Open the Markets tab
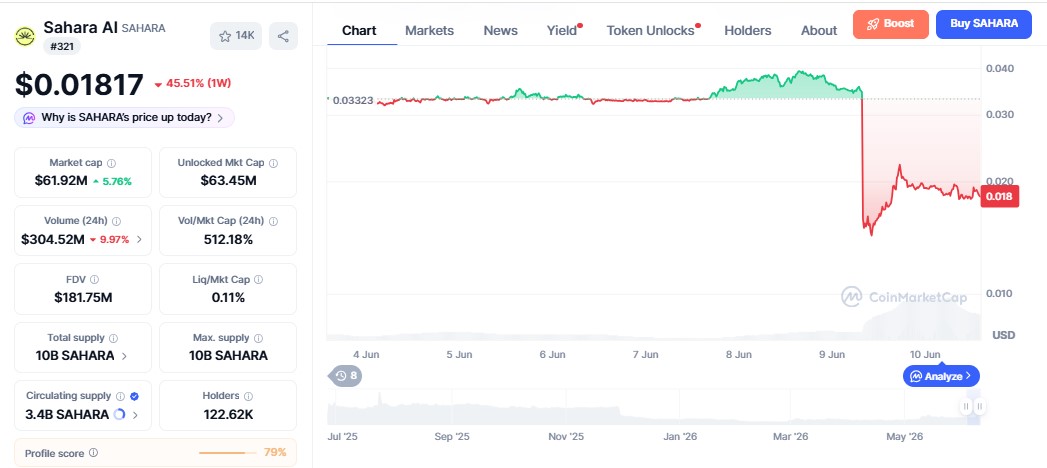Screen dimensions: 1047x468 [429, 31]
